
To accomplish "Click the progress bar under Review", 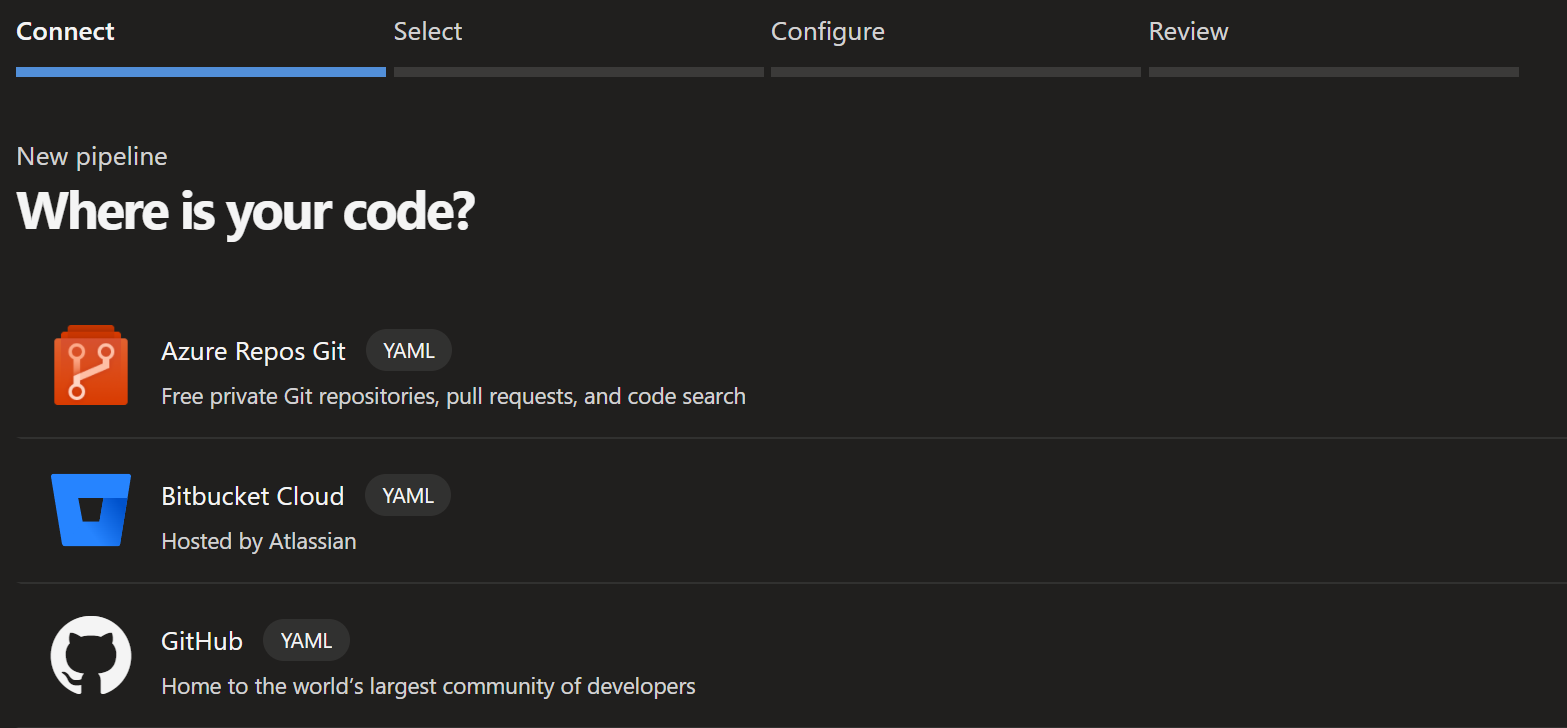I will pyautogui.click(x=1334, y=72).
